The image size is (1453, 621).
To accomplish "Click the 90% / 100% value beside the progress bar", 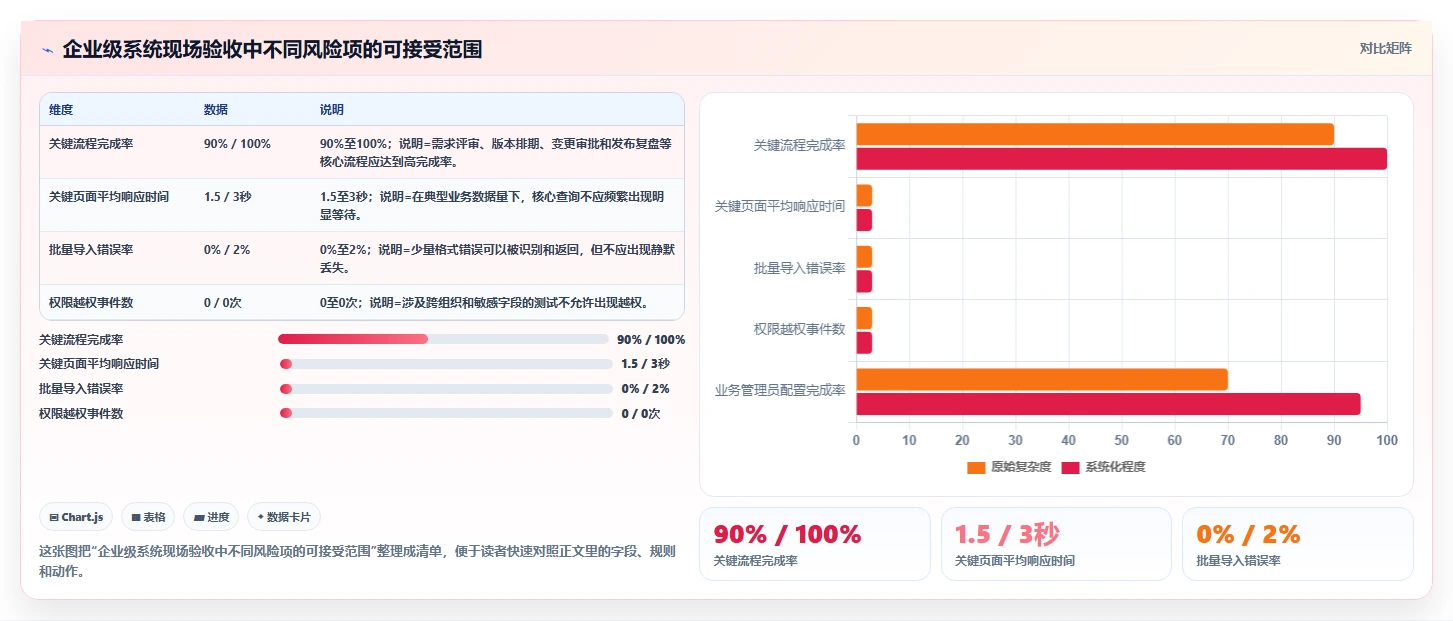I will point(651,340).
